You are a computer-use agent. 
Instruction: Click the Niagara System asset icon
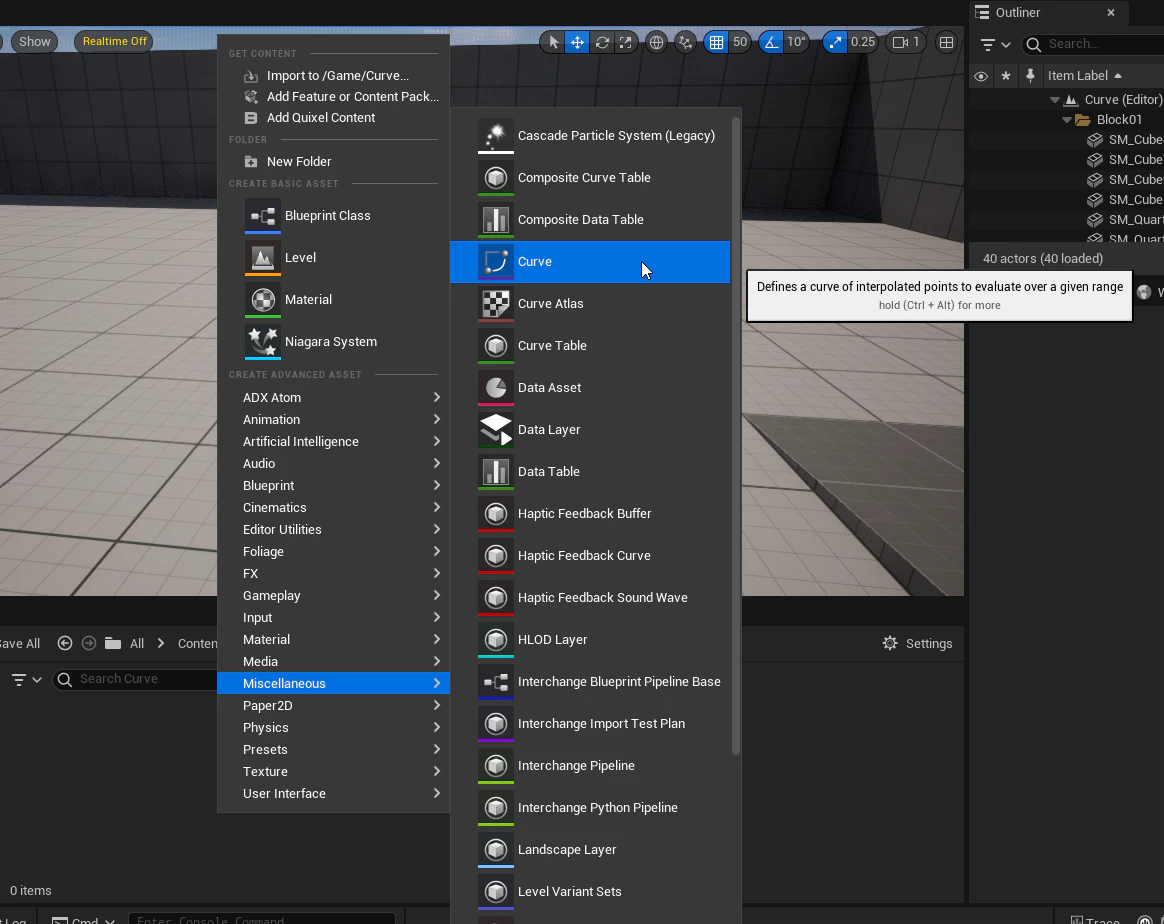coord(263,342)
